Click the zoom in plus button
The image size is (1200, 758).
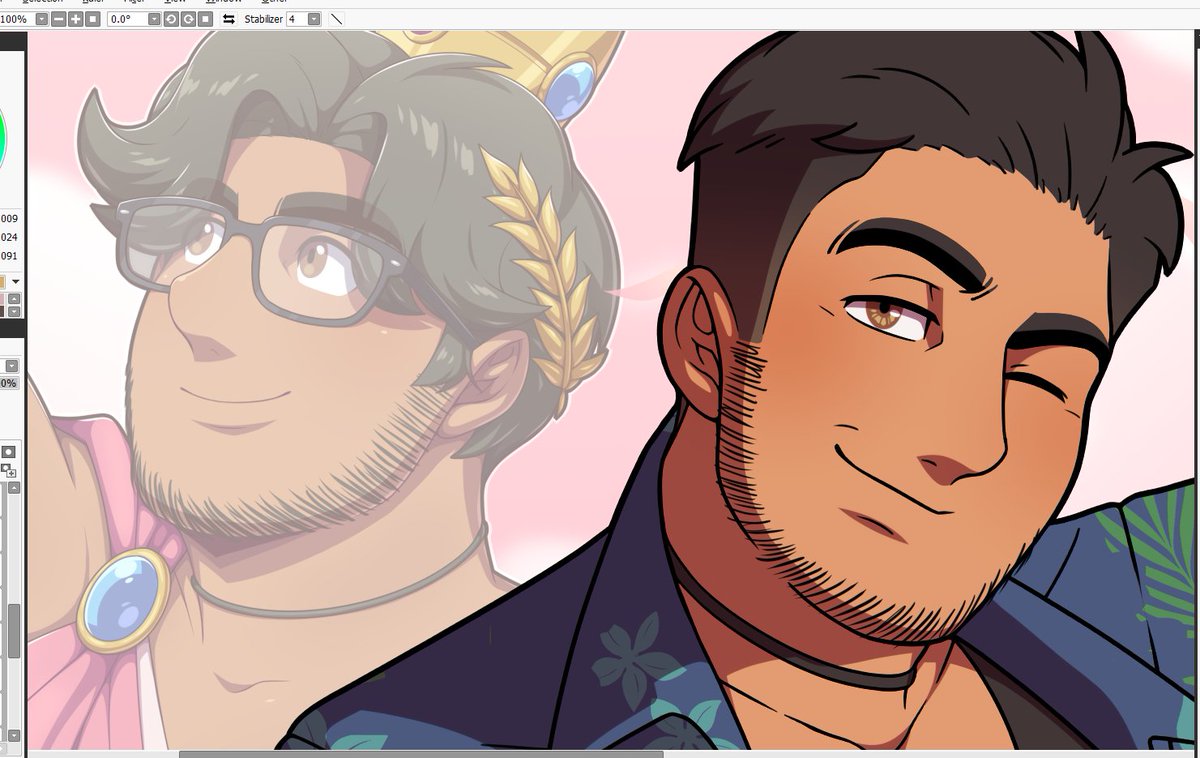click(x=75, y=19)
